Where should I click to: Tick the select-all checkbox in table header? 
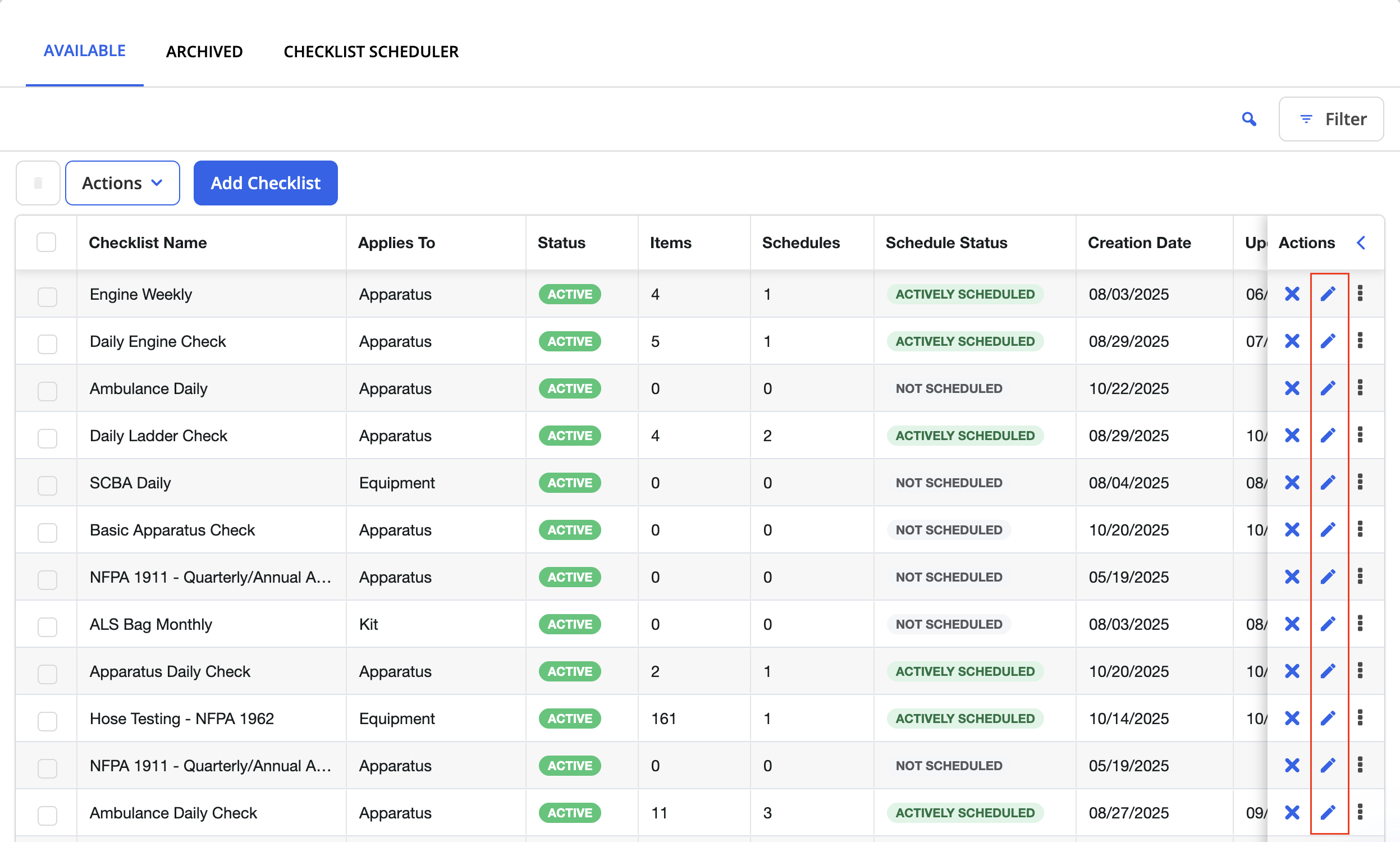(x=47, y=242)
